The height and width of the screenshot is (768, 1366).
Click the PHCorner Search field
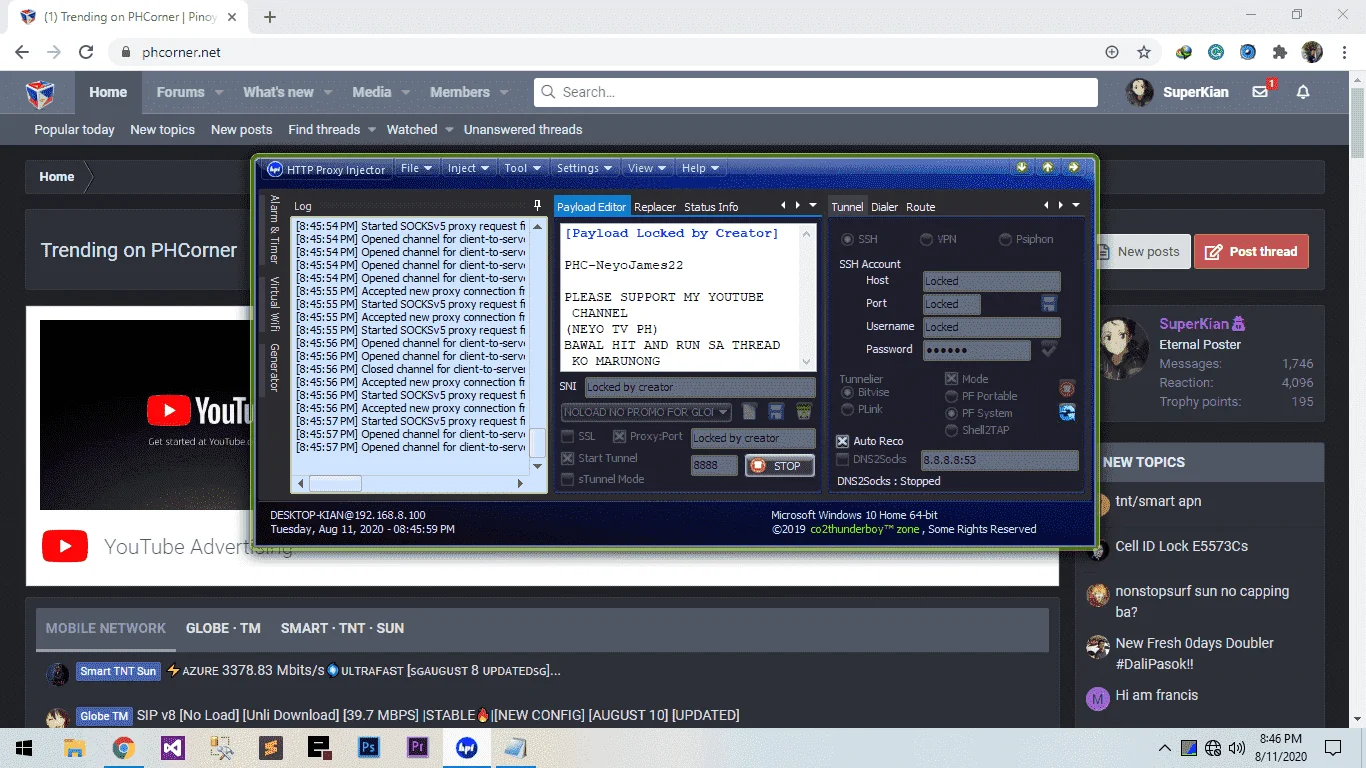(816, 92)
